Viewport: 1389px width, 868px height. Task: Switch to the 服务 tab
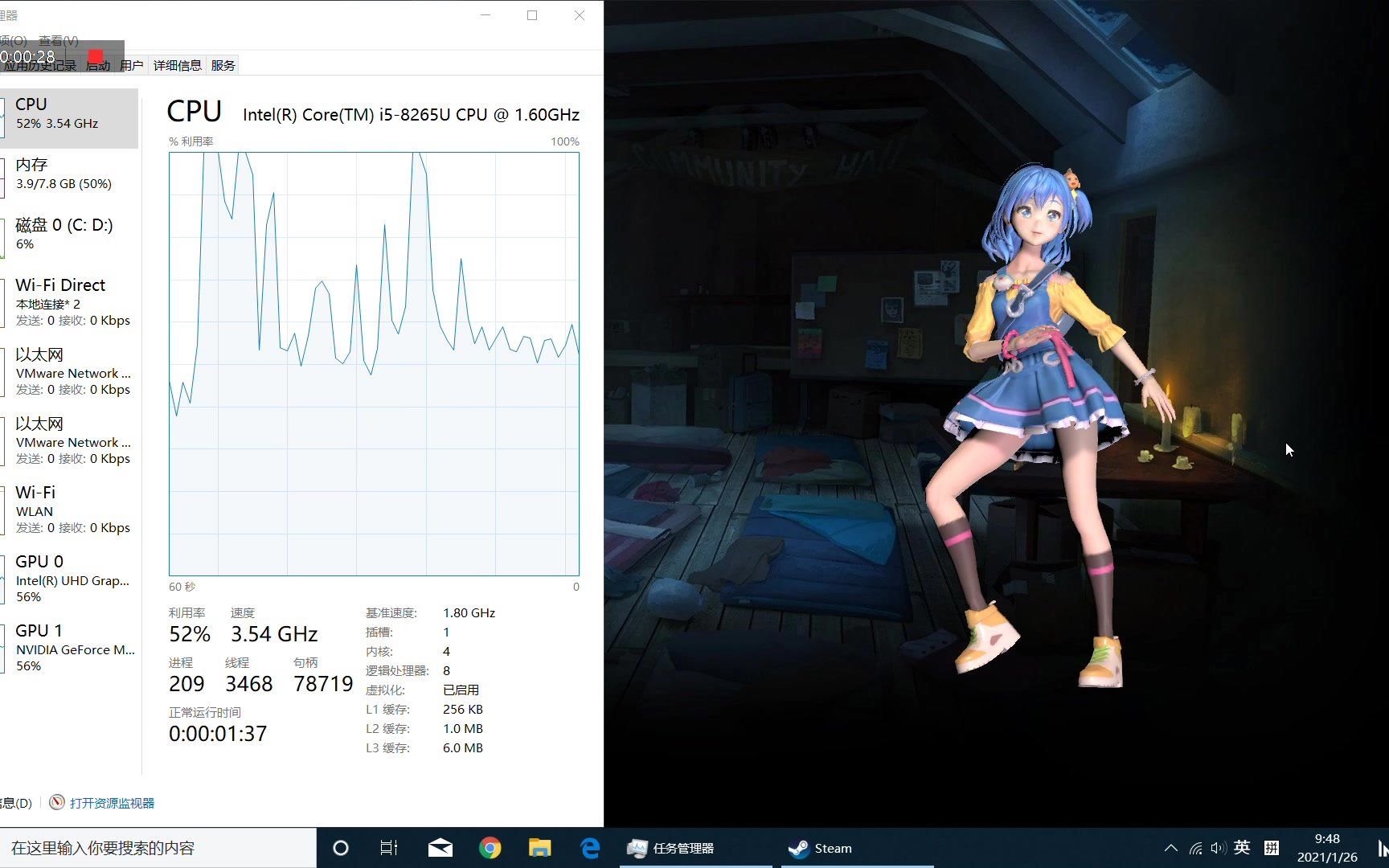223,65
